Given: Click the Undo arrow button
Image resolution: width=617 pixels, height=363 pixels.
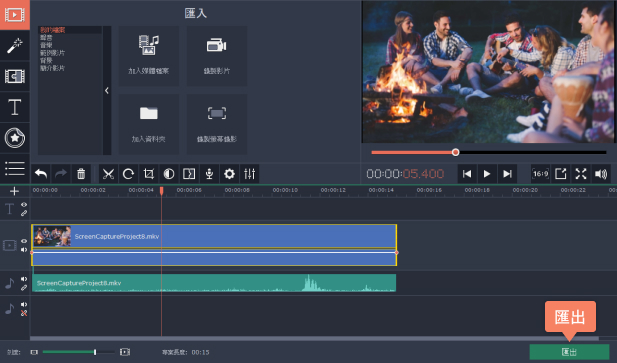Looking at the screenshot, I should [41, 174].
